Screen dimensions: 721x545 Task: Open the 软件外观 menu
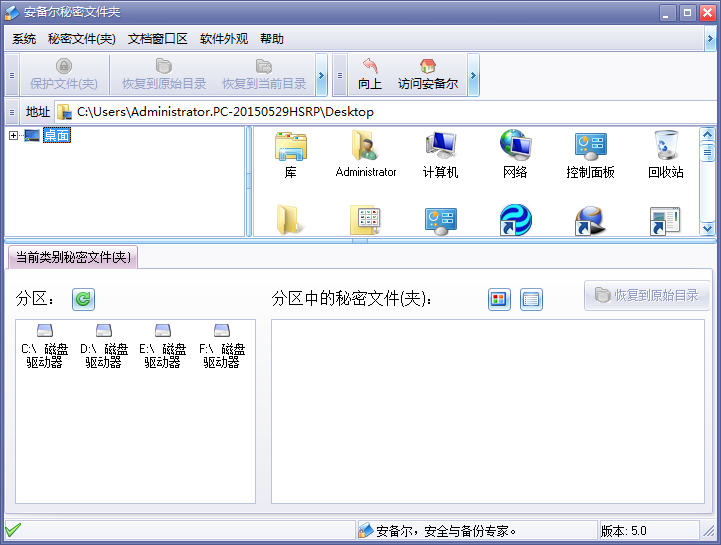(223, 39)
